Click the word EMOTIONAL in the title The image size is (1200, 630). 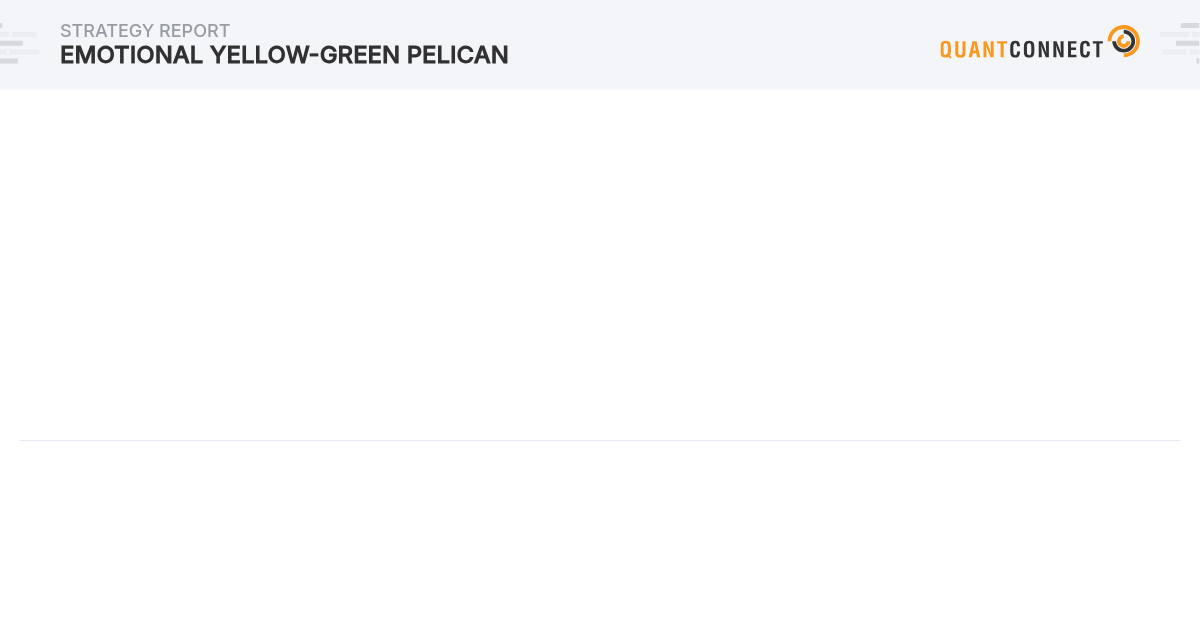[x=132, y=55]
